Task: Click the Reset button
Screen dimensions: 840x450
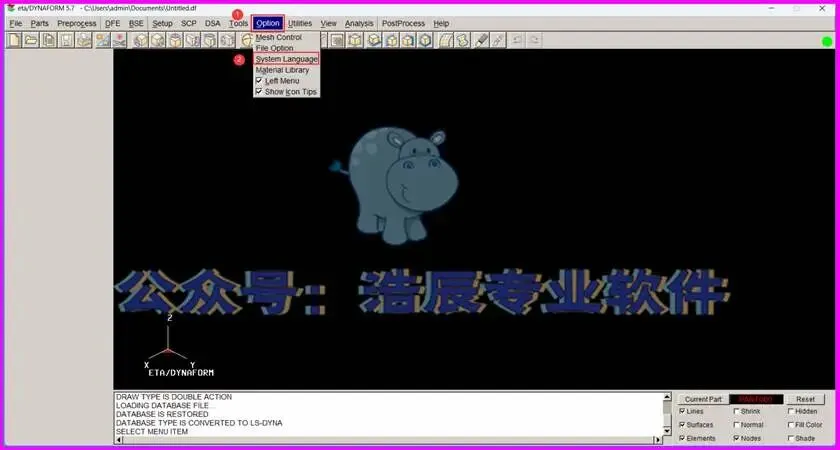Action: click(x=805, y=399)
